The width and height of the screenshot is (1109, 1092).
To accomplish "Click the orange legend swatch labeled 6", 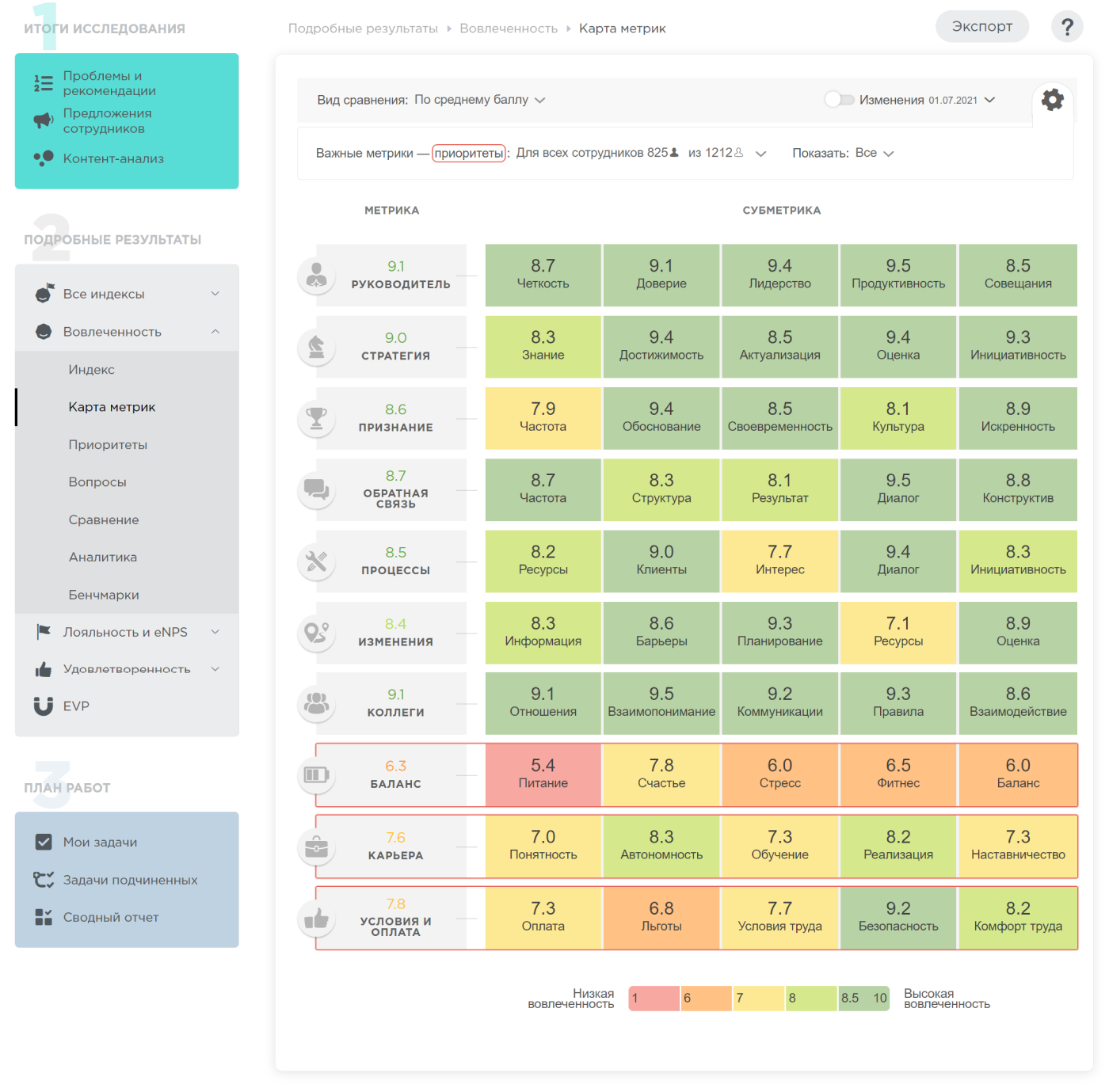I will 707,998.
